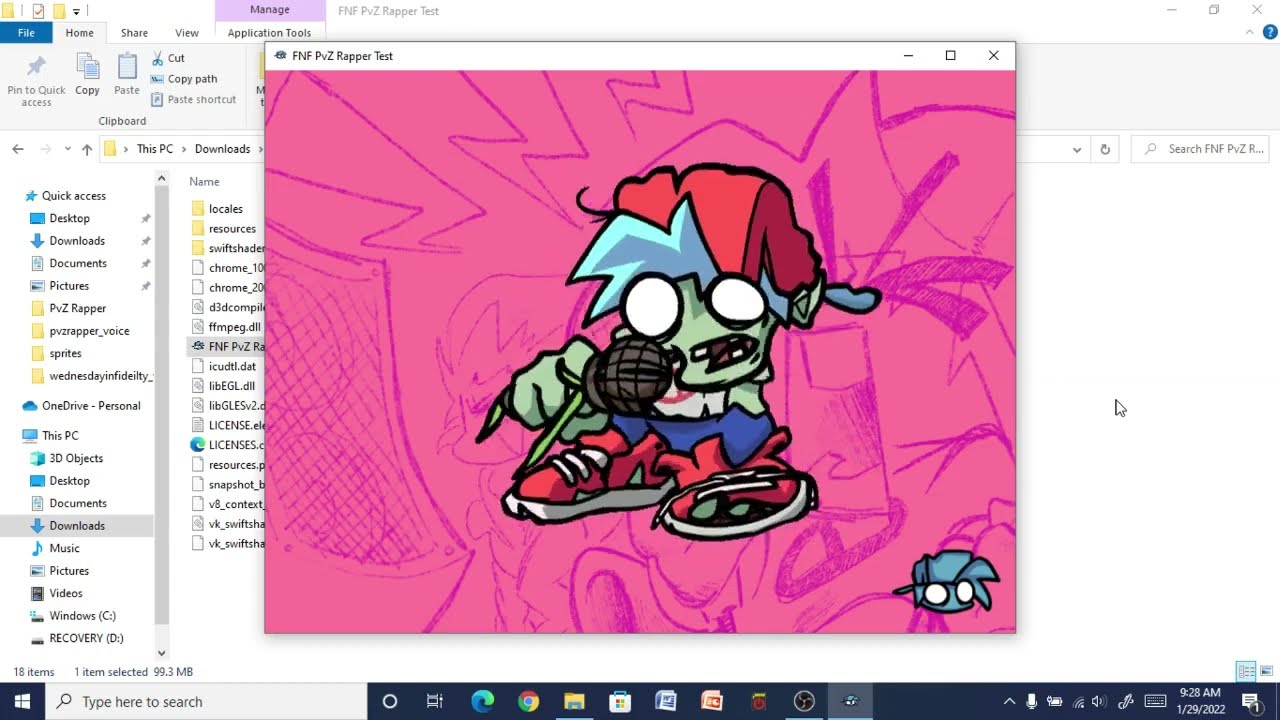Open the View ribbon tab
This screenshot has width=1280, height=720.
[187, 33]
